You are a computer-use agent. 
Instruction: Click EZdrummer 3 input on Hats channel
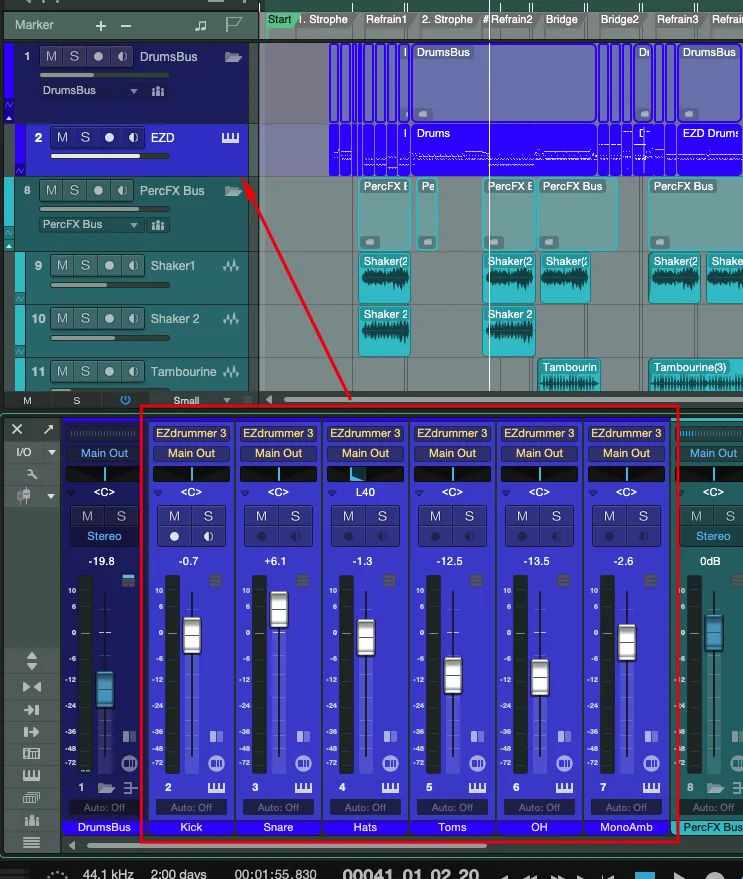(x=365, y=433)
